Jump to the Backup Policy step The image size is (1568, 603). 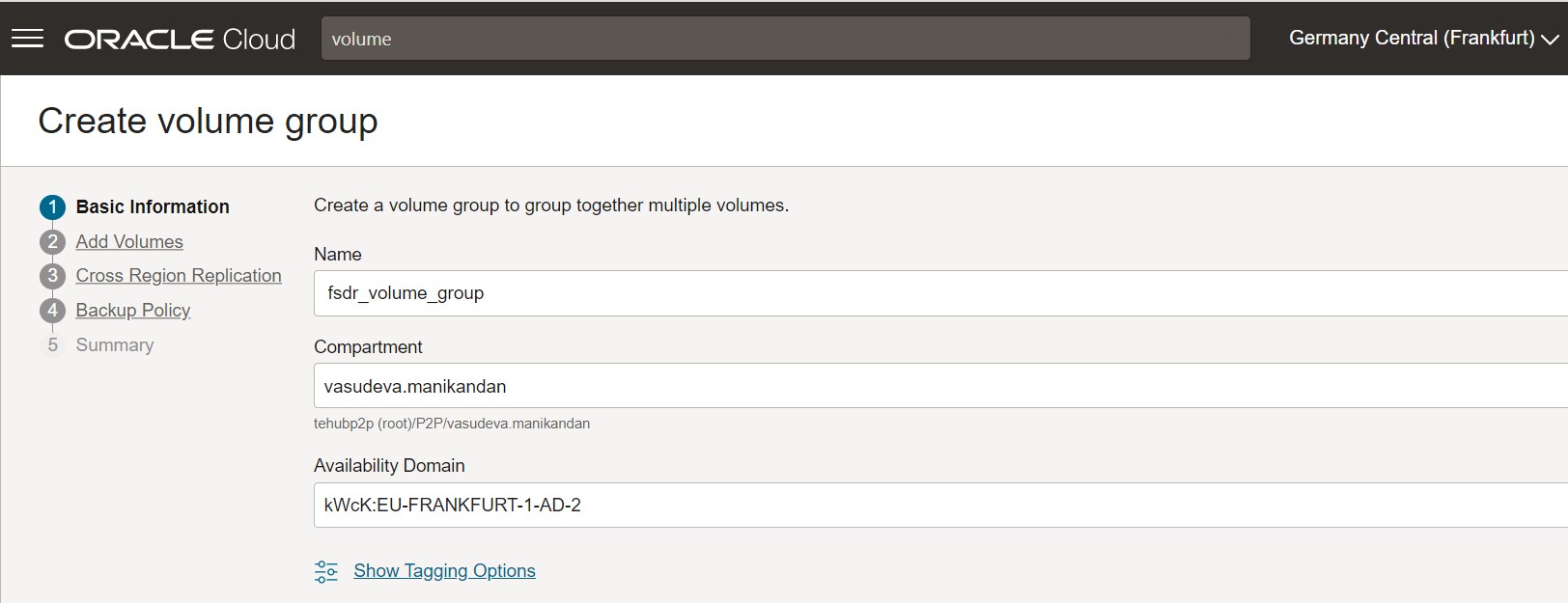click(133, 311)
